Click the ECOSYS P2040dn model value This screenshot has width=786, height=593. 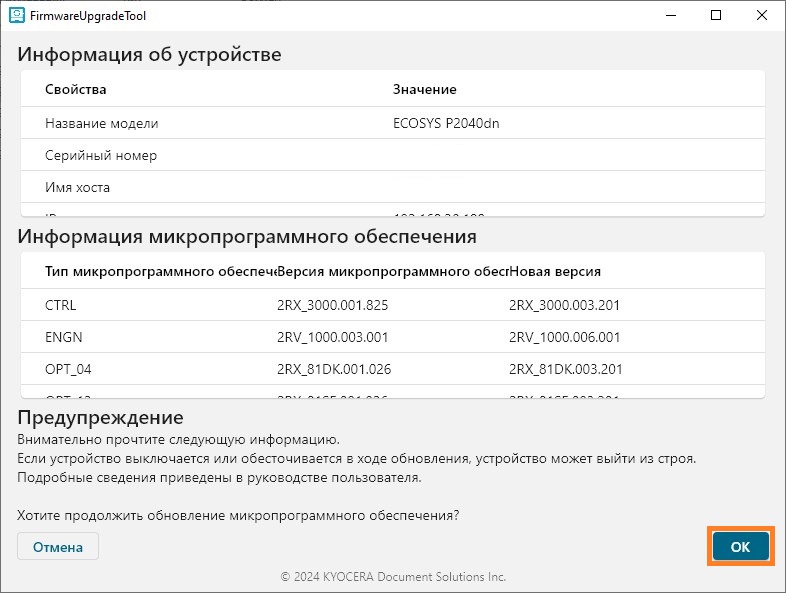[446, 124]
